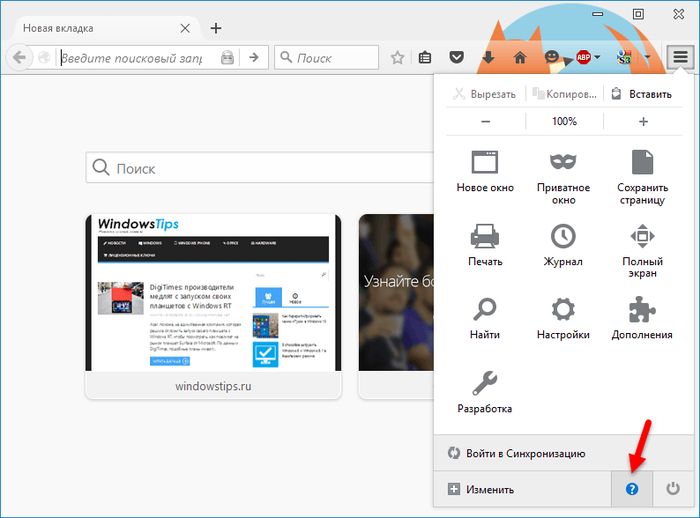Open the History (Журнал) clock icon
Image resolution: width=700 pixels, height=518 pixels.
[564, 237]
